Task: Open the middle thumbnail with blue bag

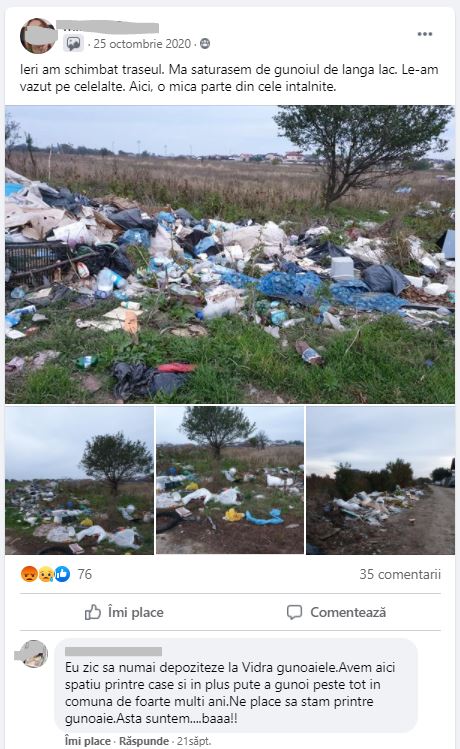Action: click(230, 480)
